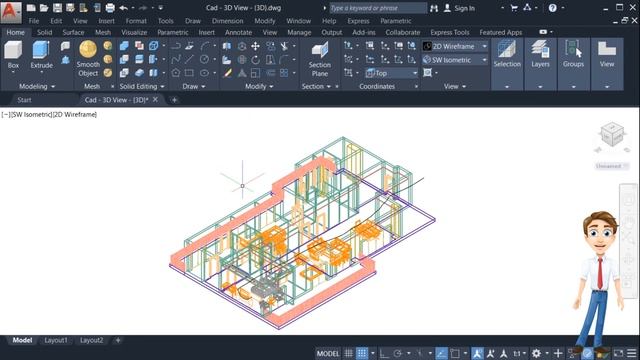Switch to the Layout1 tab

pos(56,340)
